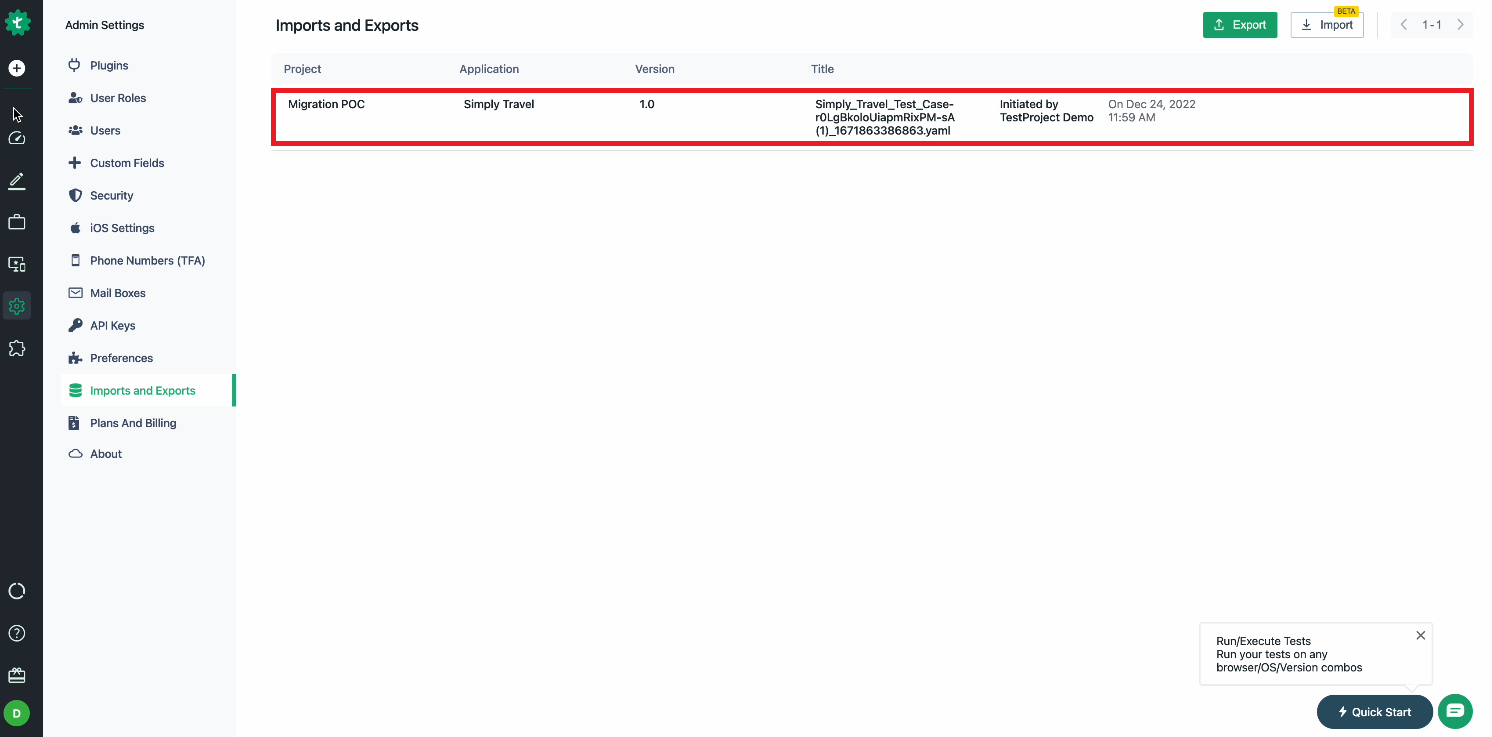Click the circular progress icon in sidebar
Screen dimensions: 1492x737
17,591
